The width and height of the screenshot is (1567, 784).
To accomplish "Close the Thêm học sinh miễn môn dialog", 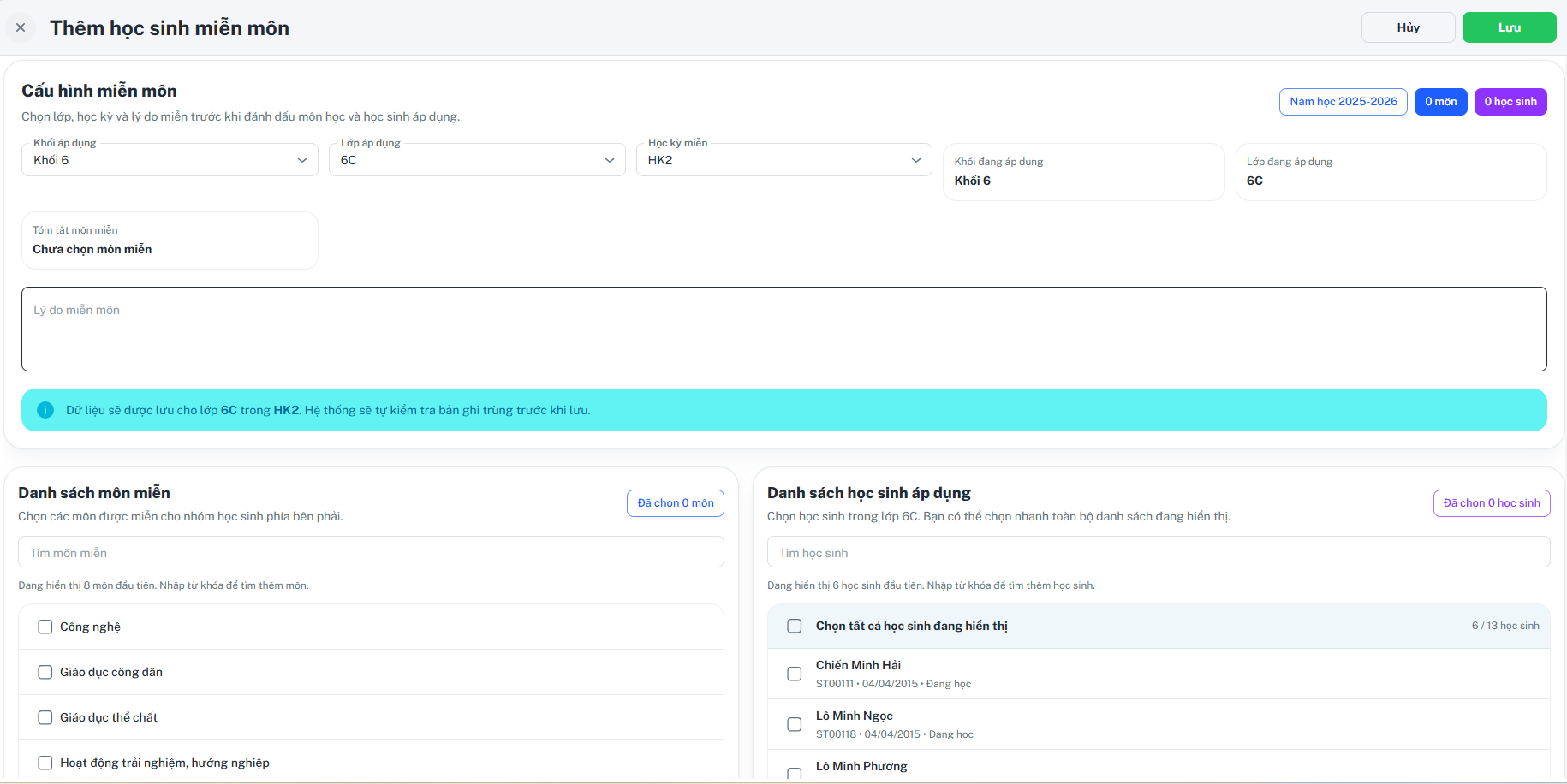I will click(21, 27).
